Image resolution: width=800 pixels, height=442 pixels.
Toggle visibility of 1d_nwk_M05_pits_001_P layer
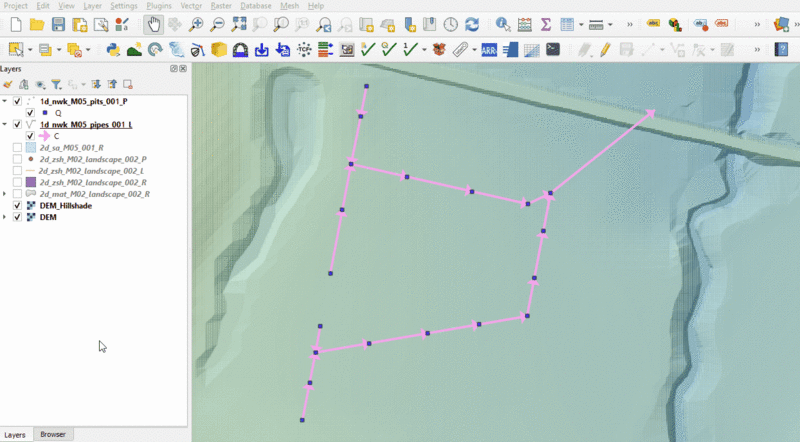pyautogui.click(x=17, y=101)
